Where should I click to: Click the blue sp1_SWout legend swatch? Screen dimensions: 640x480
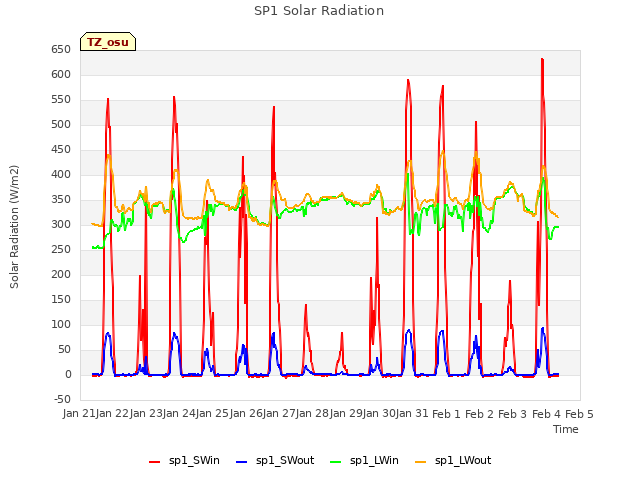point(242,462)
